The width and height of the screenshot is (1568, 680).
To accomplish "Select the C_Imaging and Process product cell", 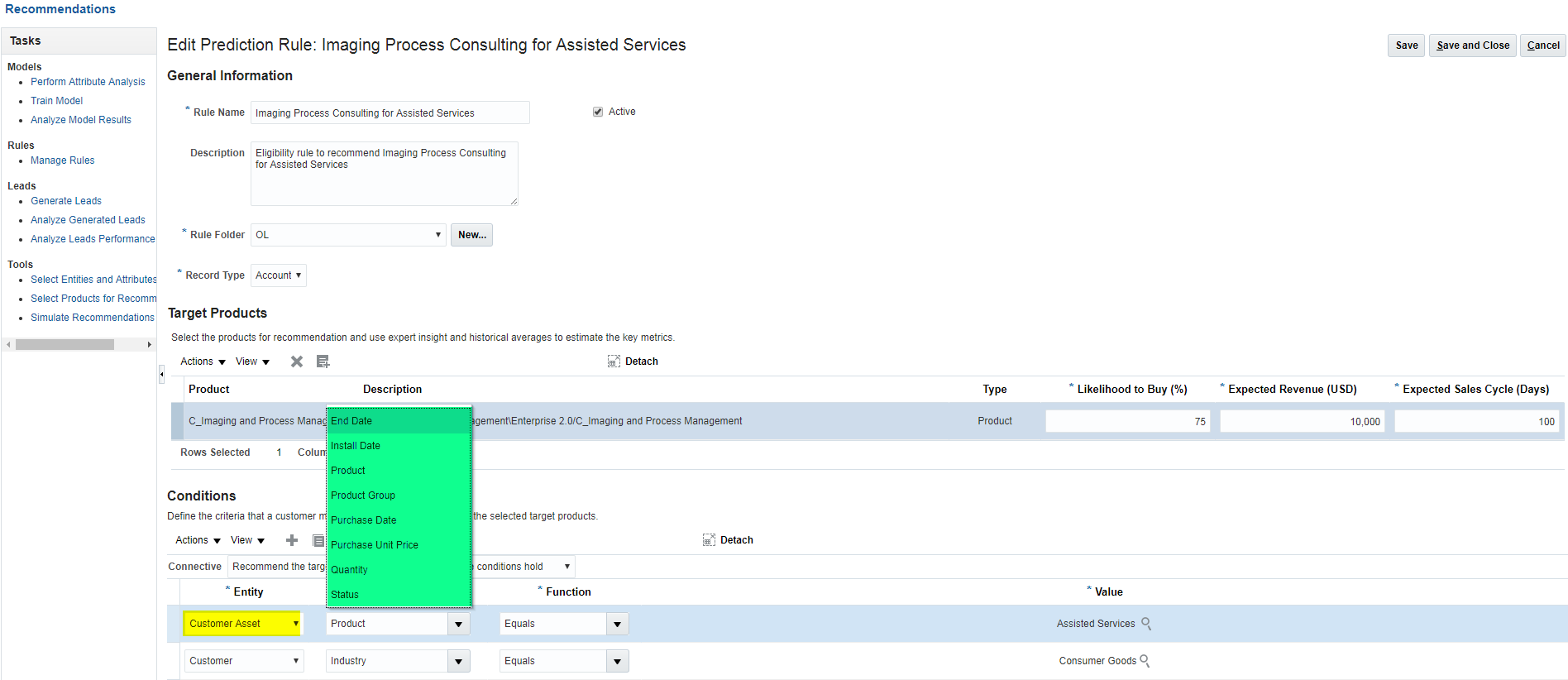I will (x=257, y=421).
